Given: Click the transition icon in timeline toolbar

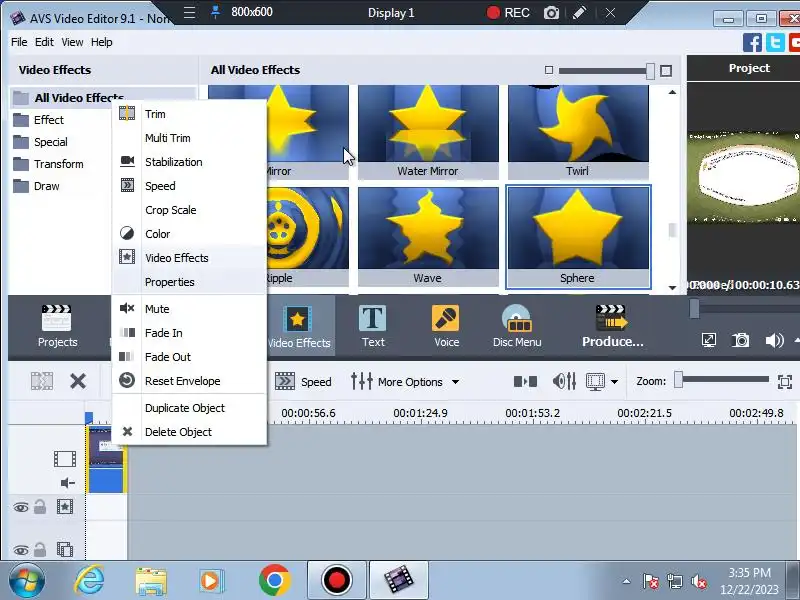Looking at the screenshot, I should pyautogui.click(x=525, y=381).
